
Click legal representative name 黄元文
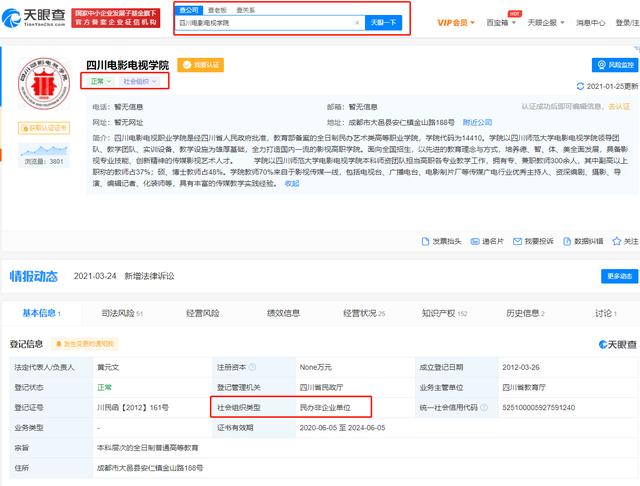tap(108, 367)
